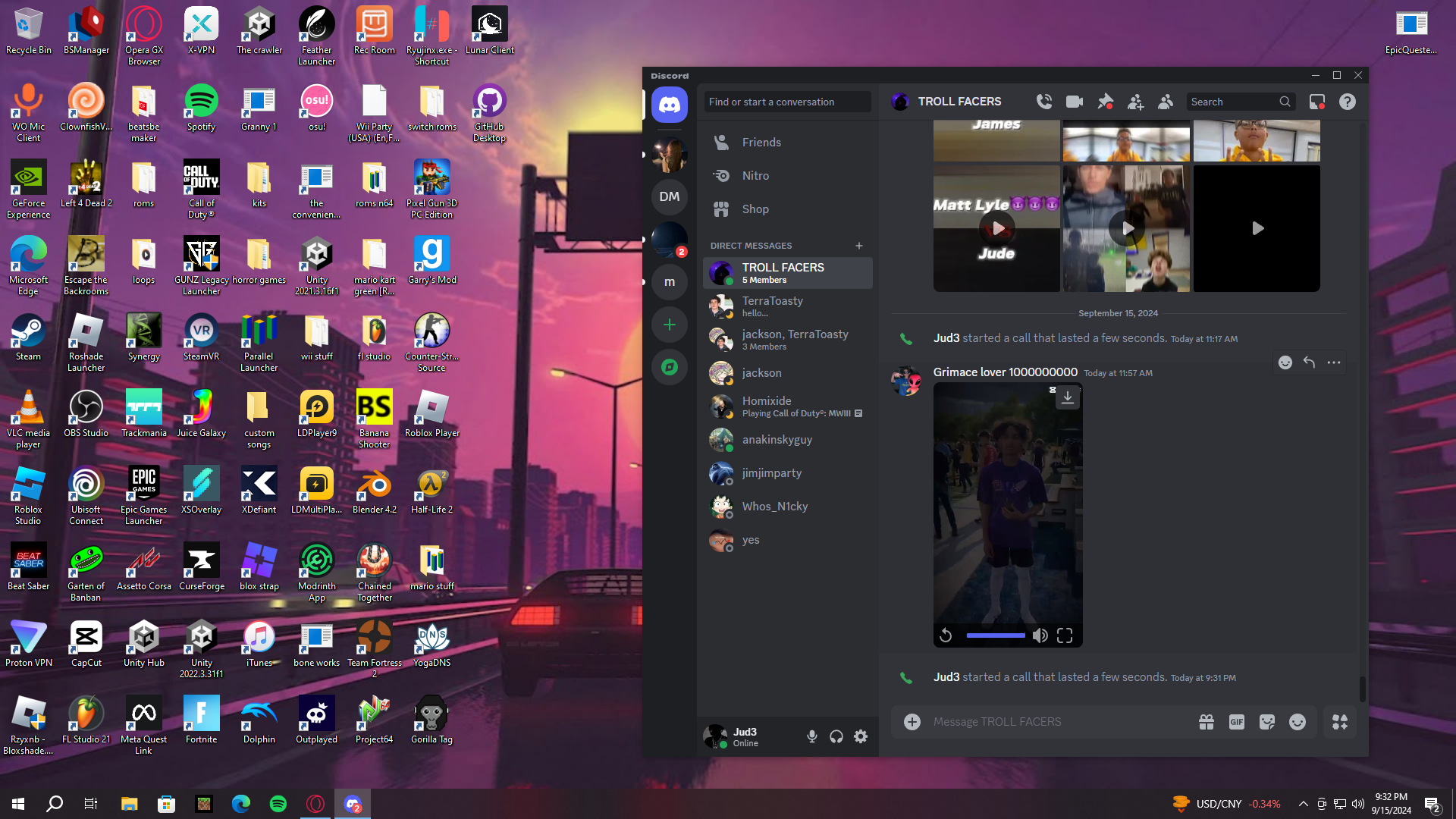Open the Nitro page
Image resolution: width=1456 pixels, height=819 pixels.
pyautogui.click(x=755, y=176)
